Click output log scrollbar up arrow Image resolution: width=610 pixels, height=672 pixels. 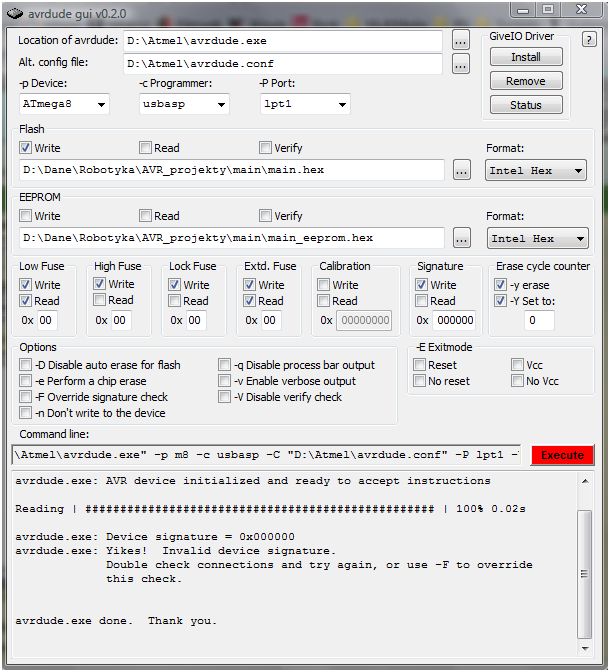pos(585,481)
